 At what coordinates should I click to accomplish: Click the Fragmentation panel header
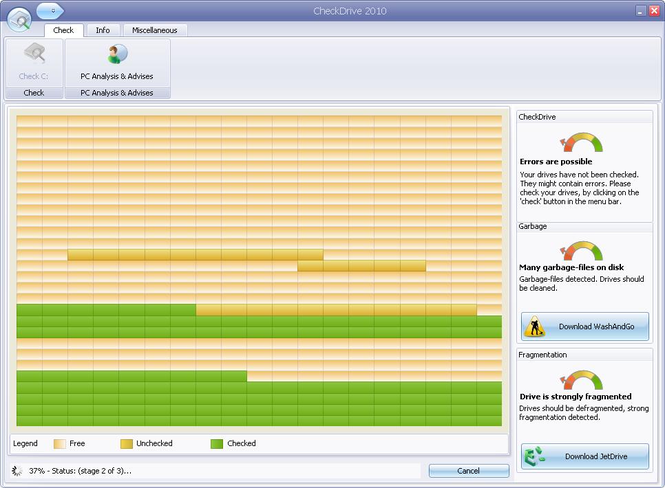[x=584, y=355]
